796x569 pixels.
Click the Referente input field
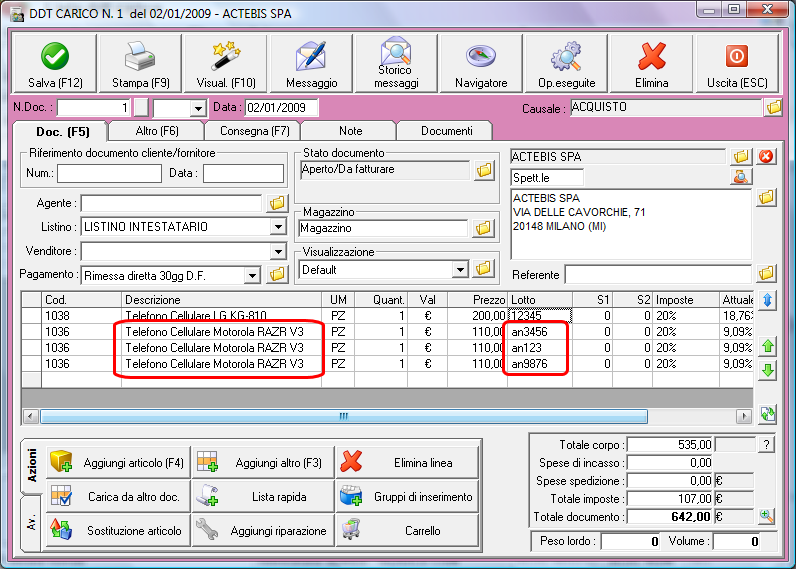click(x=658, y=275)
